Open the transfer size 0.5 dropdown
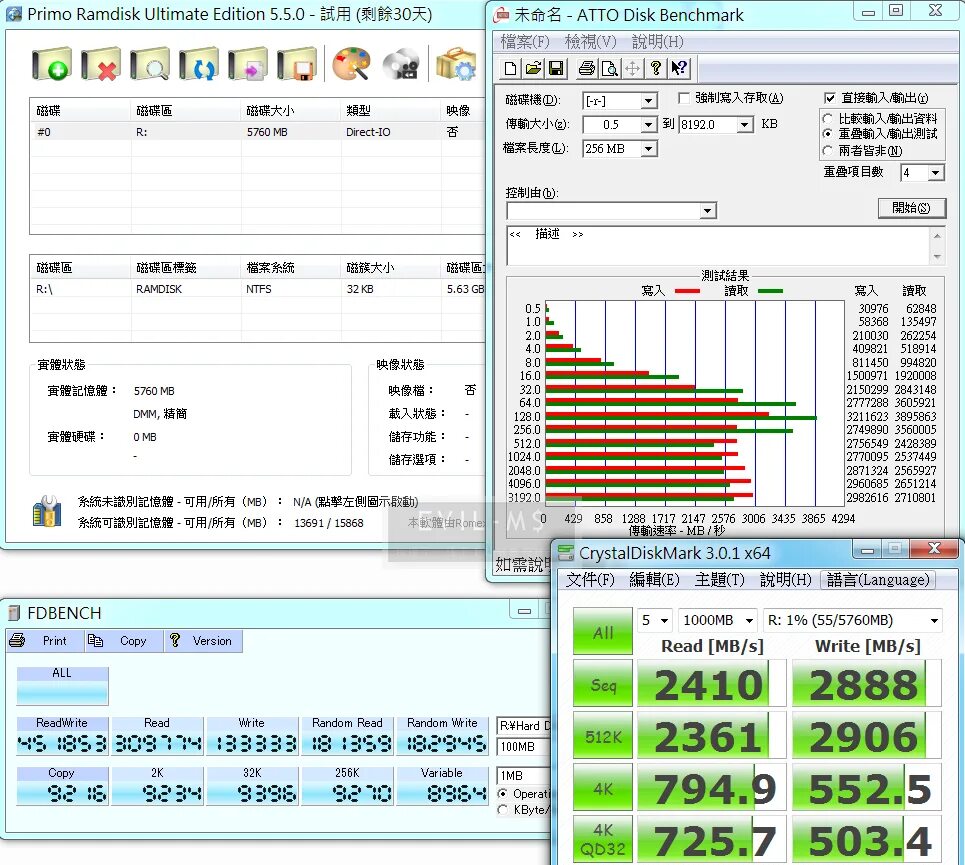 pos(648,125)
